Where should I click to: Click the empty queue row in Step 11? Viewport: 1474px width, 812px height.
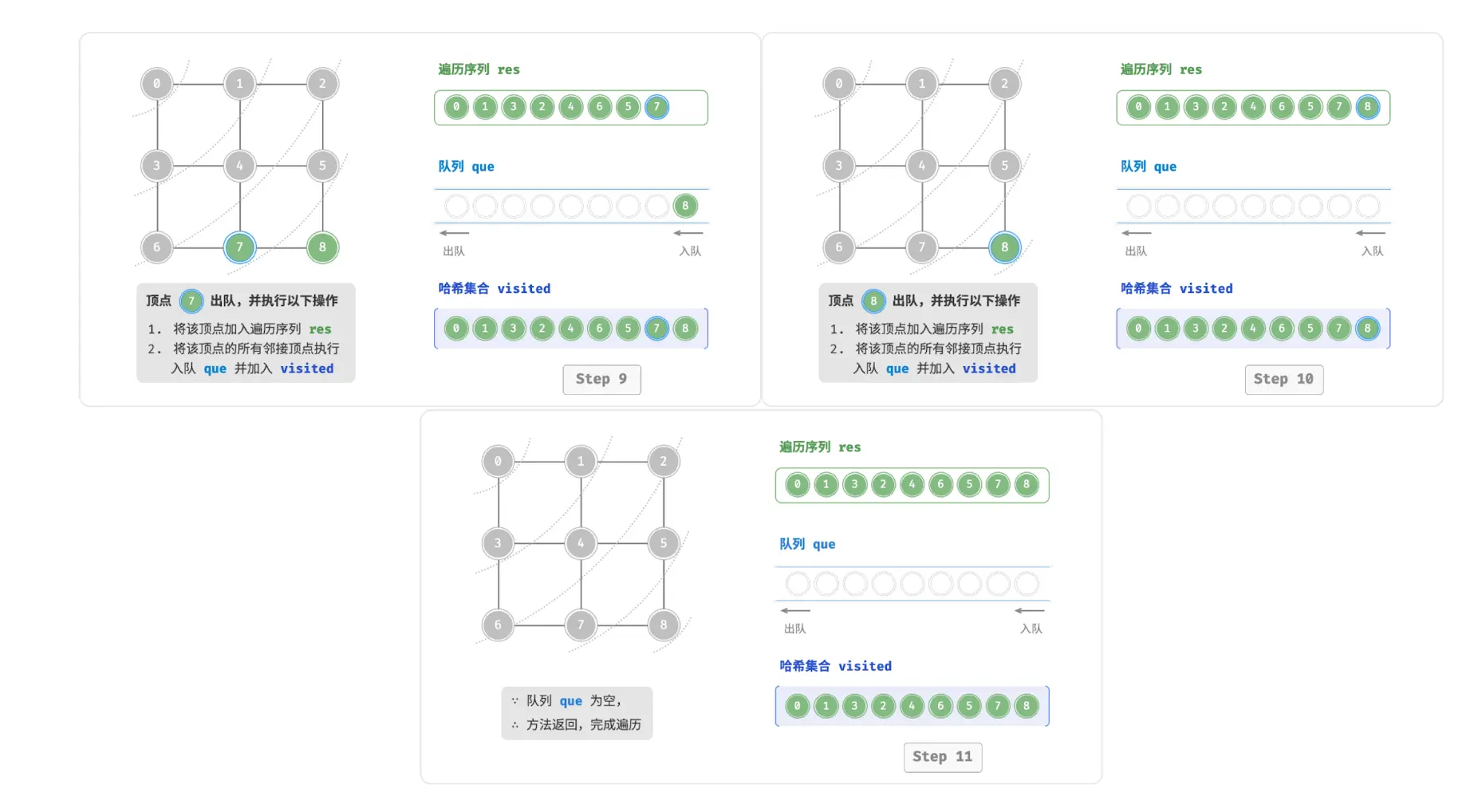(x=912, y=584)
